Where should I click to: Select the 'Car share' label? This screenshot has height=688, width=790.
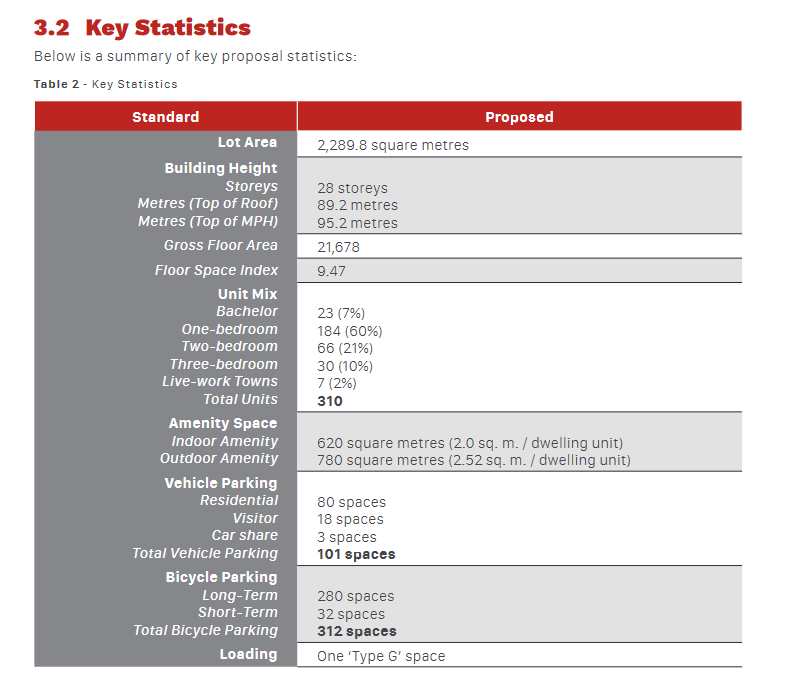click(244, 535)
